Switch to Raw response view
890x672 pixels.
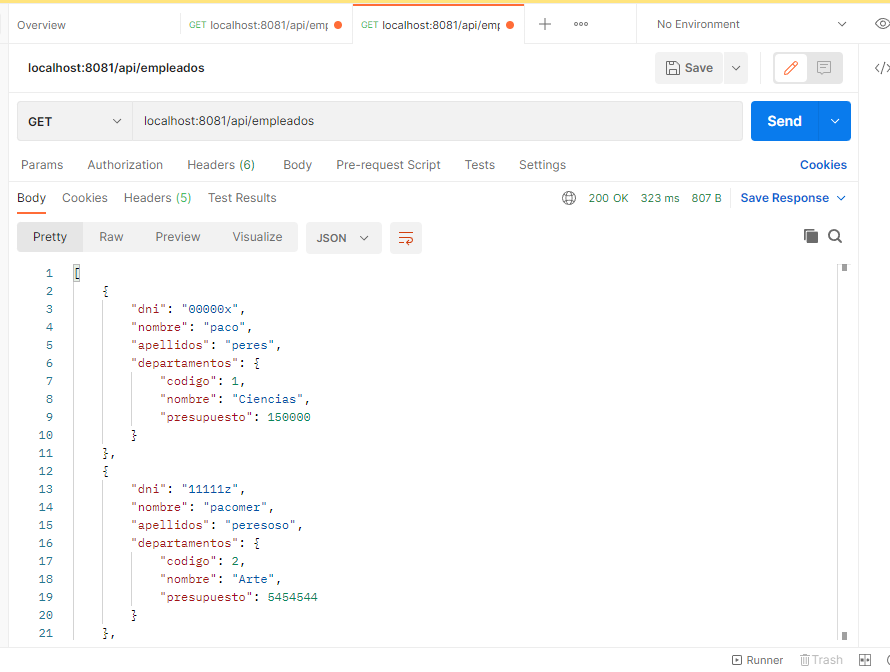click(110, 237)
